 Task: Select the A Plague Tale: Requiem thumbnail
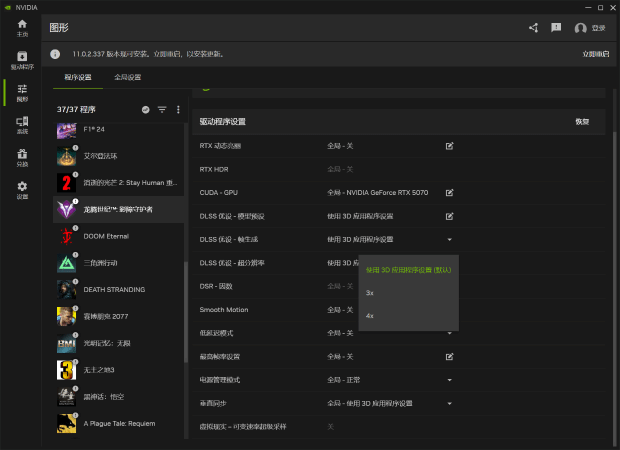click(66, 424)
